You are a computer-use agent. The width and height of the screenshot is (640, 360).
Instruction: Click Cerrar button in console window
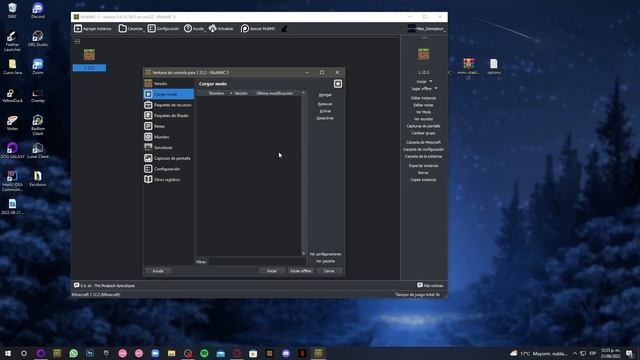tap(329, 271)
